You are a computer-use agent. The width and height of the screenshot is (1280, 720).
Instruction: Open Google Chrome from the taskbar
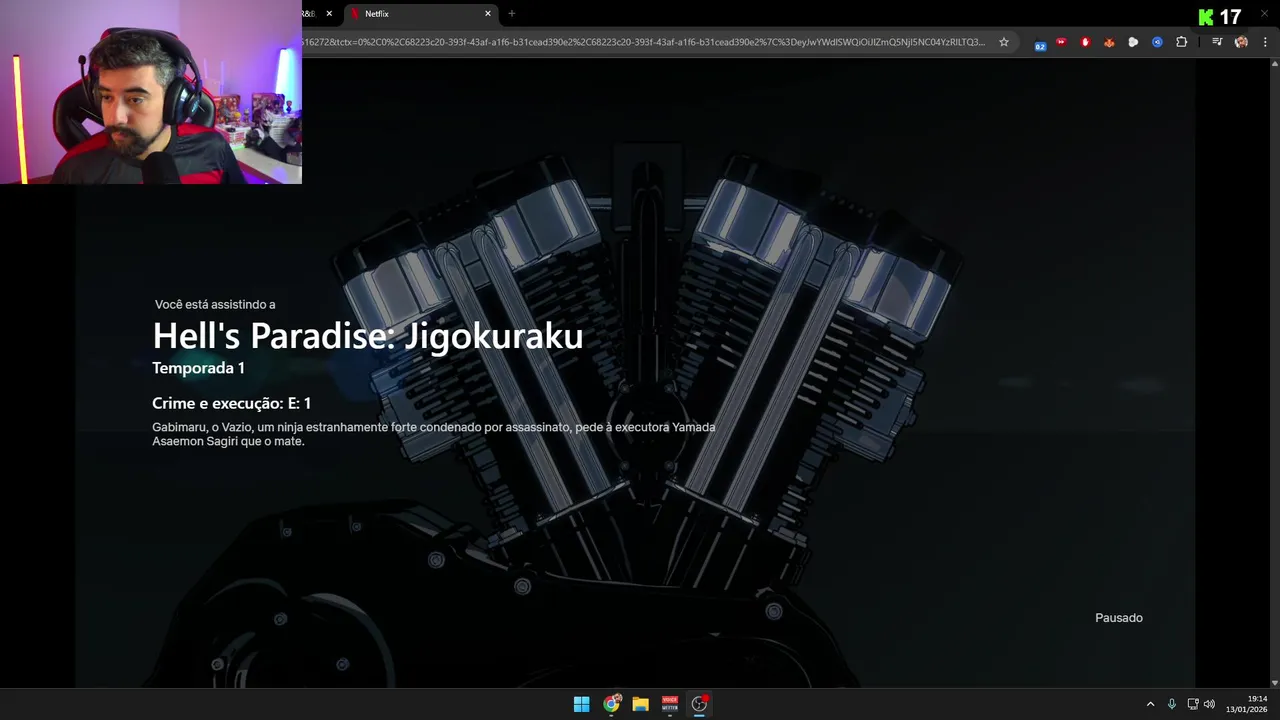pos(611,704)
